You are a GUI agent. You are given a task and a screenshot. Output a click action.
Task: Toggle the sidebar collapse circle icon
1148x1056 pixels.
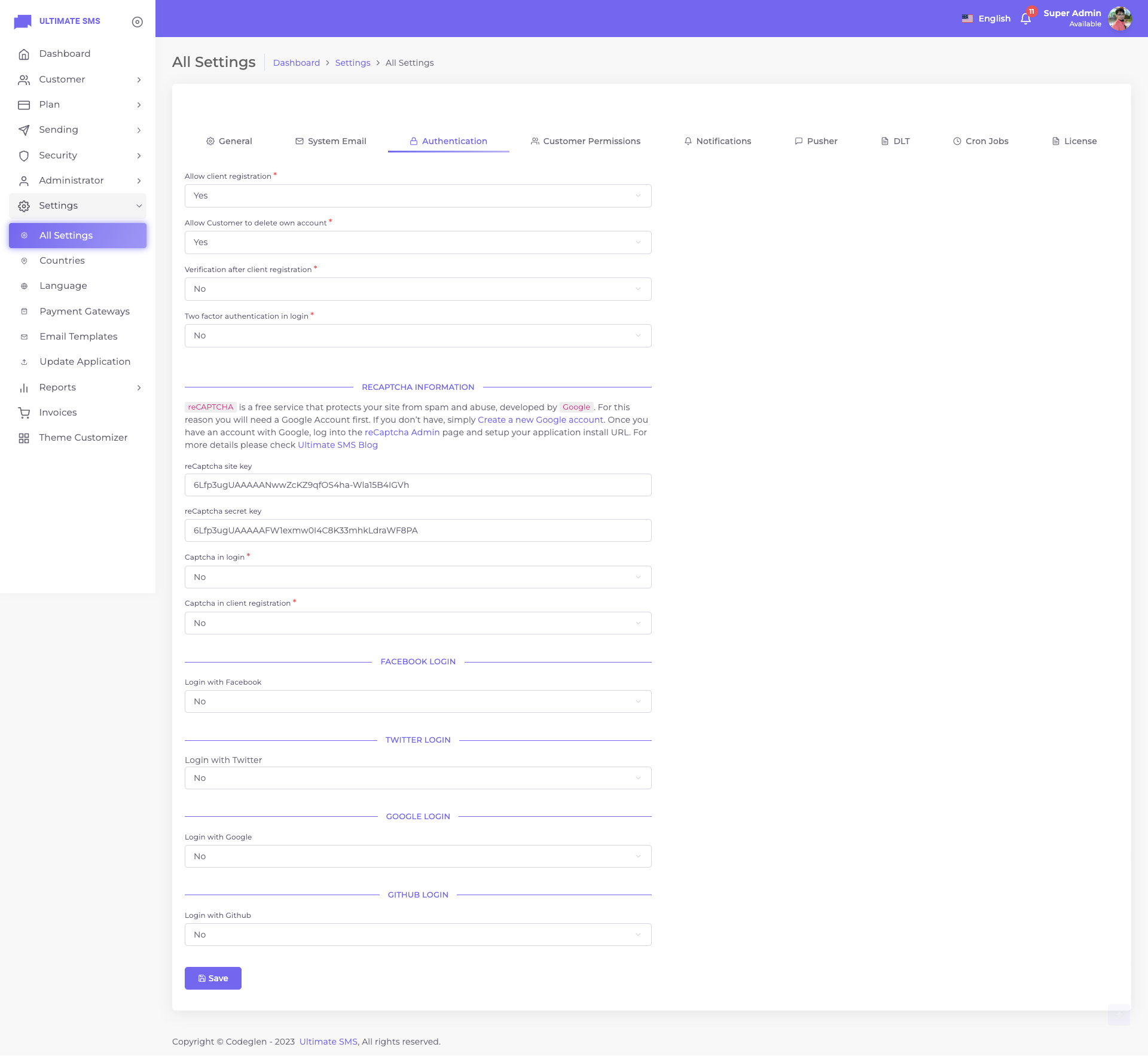137,22
